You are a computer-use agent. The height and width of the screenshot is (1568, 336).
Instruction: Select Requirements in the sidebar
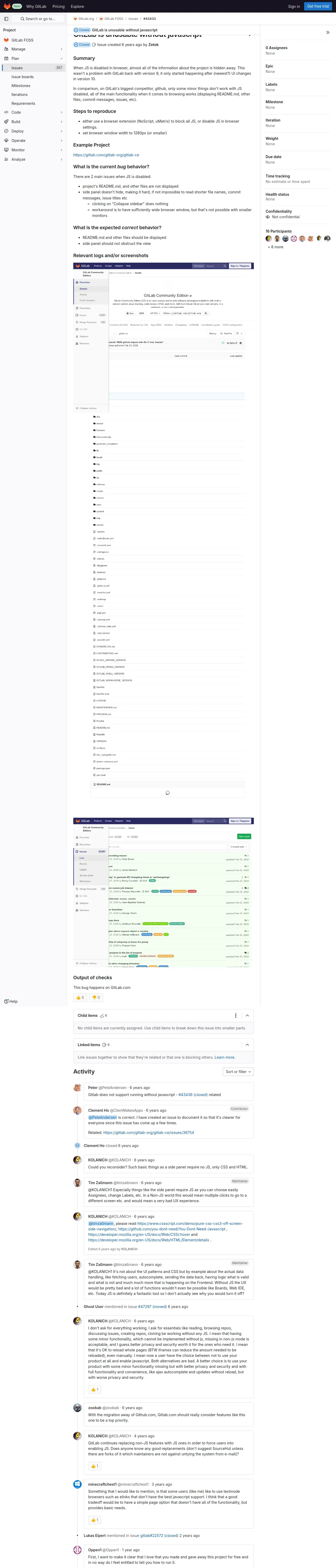33,103
